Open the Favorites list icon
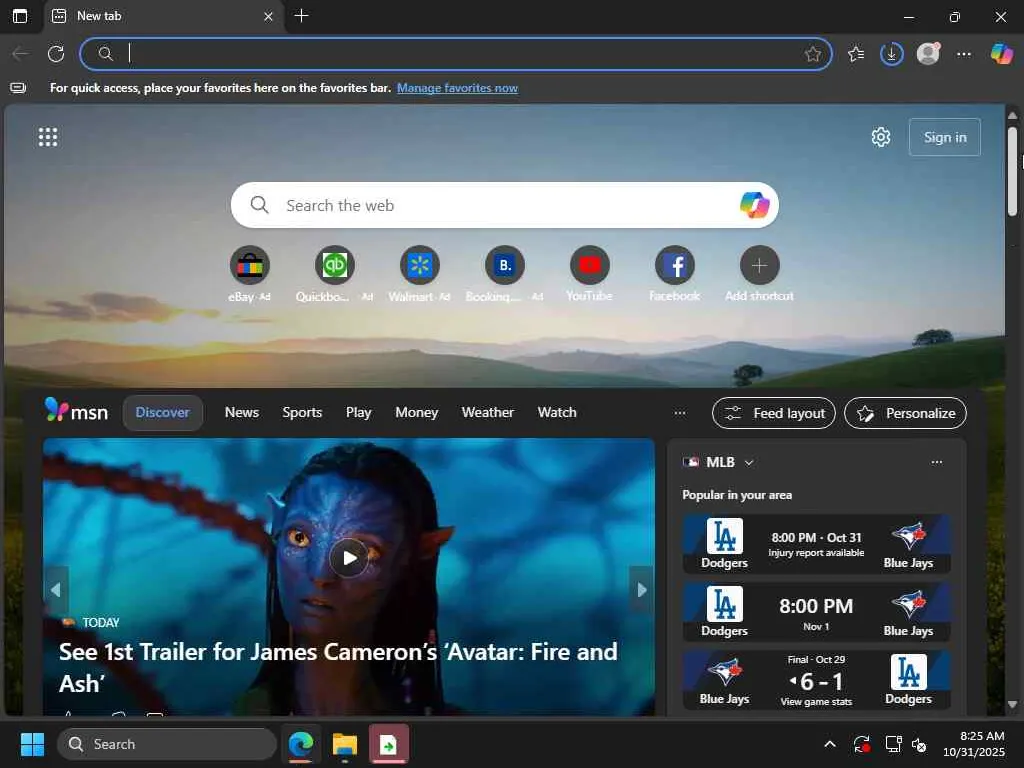The height and width of the screenshot is (768, 1024). (856, 54)
